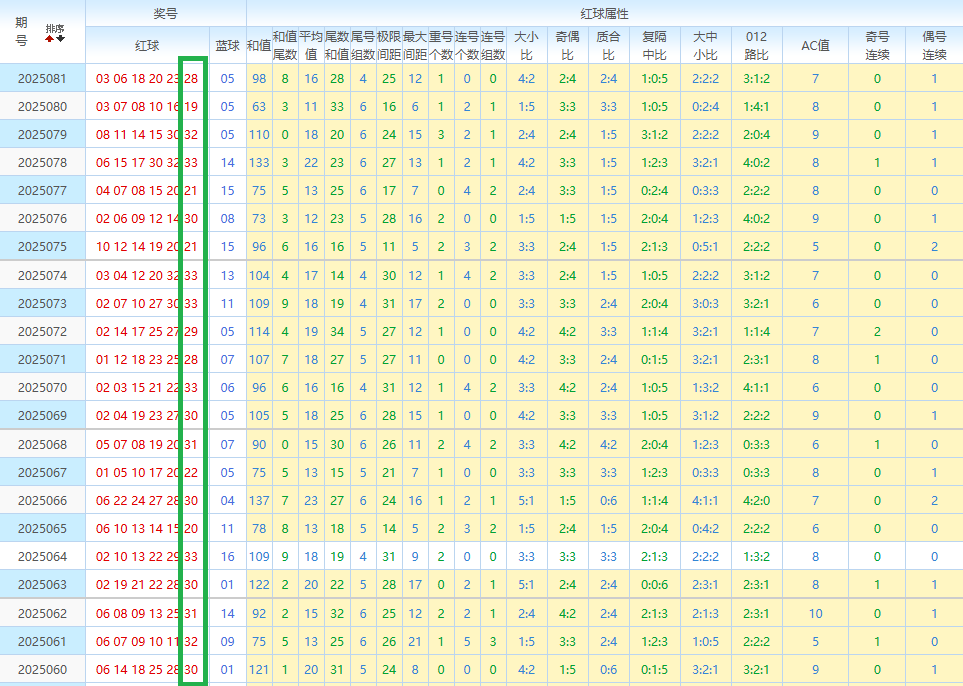Sort descending with the black down arrow

tap(60, 39)
